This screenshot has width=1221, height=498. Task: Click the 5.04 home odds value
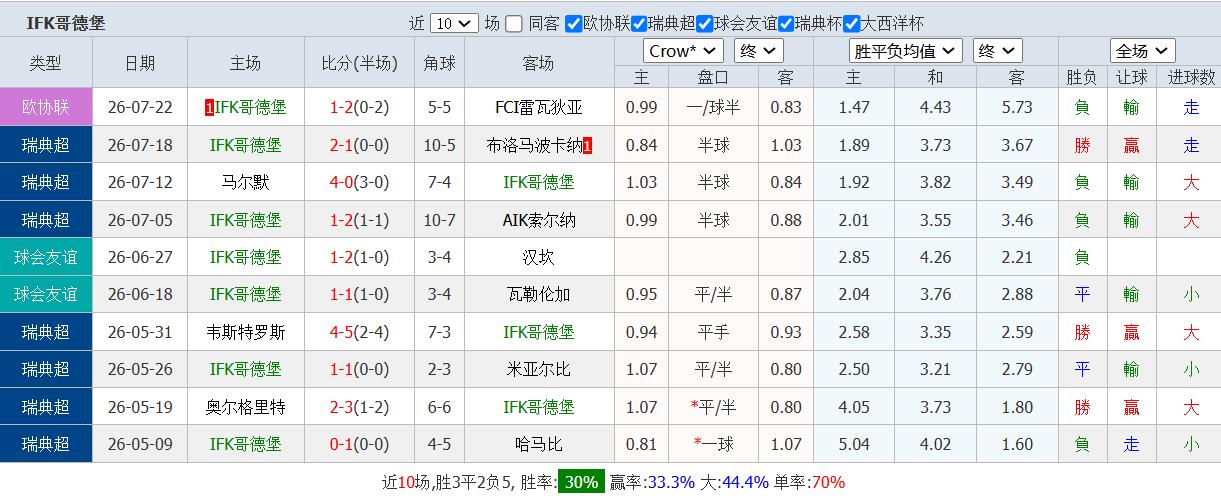point(853,444)
